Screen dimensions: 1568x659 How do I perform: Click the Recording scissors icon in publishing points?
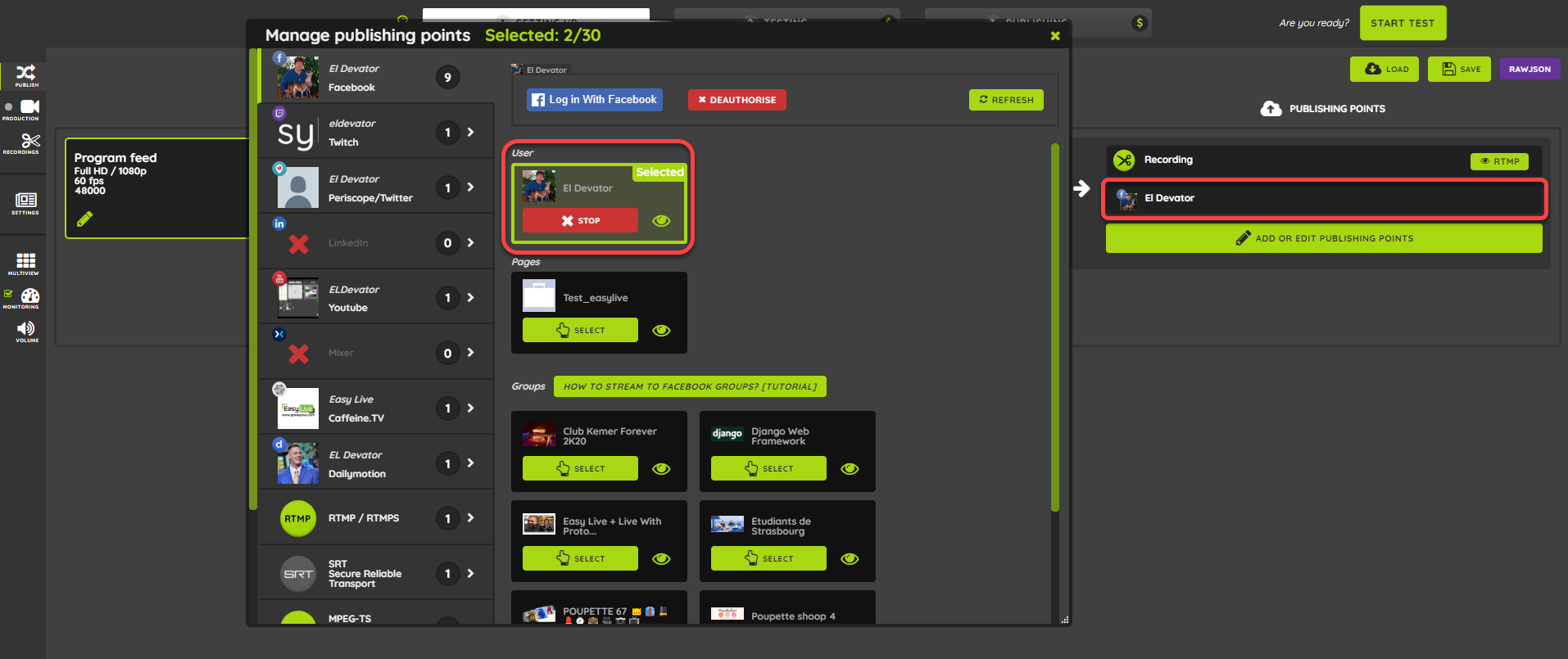point(1124,160)
